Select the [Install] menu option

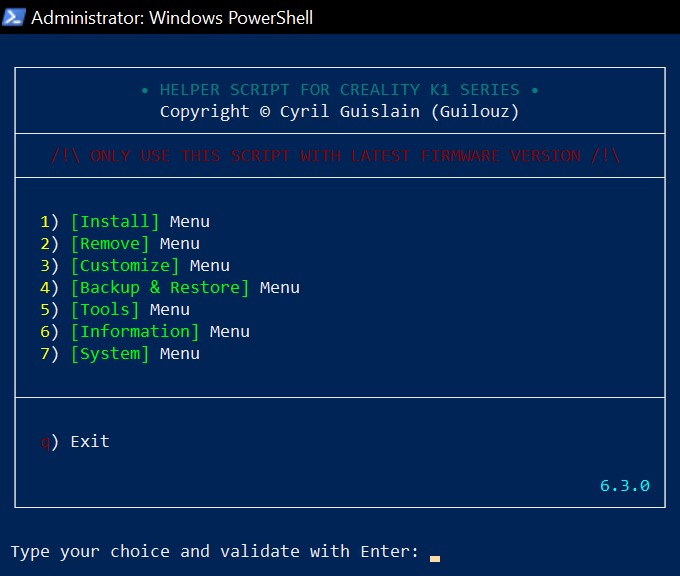coord(115,222)
